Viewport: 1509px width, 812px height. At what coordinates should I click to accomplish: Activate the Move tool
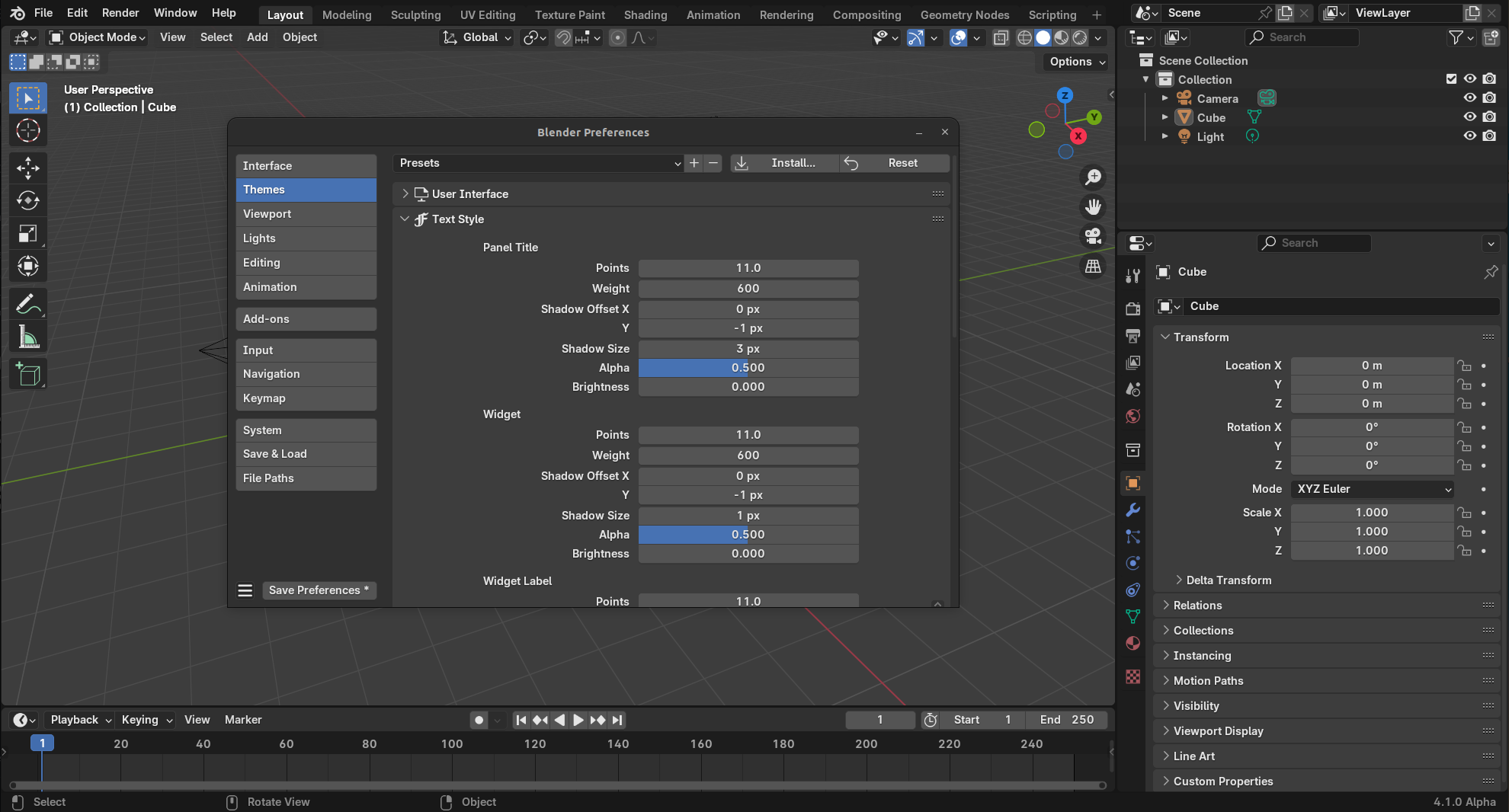(x=28, y=168)
